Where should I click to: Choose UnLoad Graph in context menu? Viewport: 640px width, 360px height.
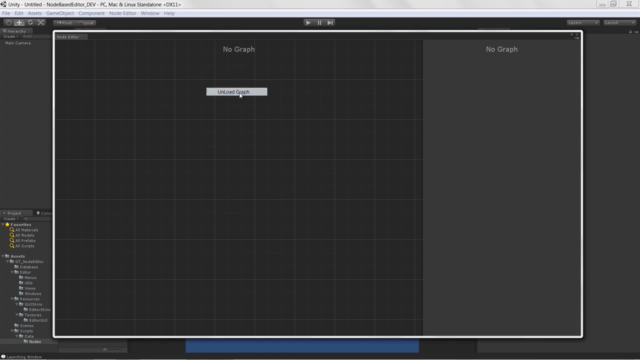coord(237,92)
